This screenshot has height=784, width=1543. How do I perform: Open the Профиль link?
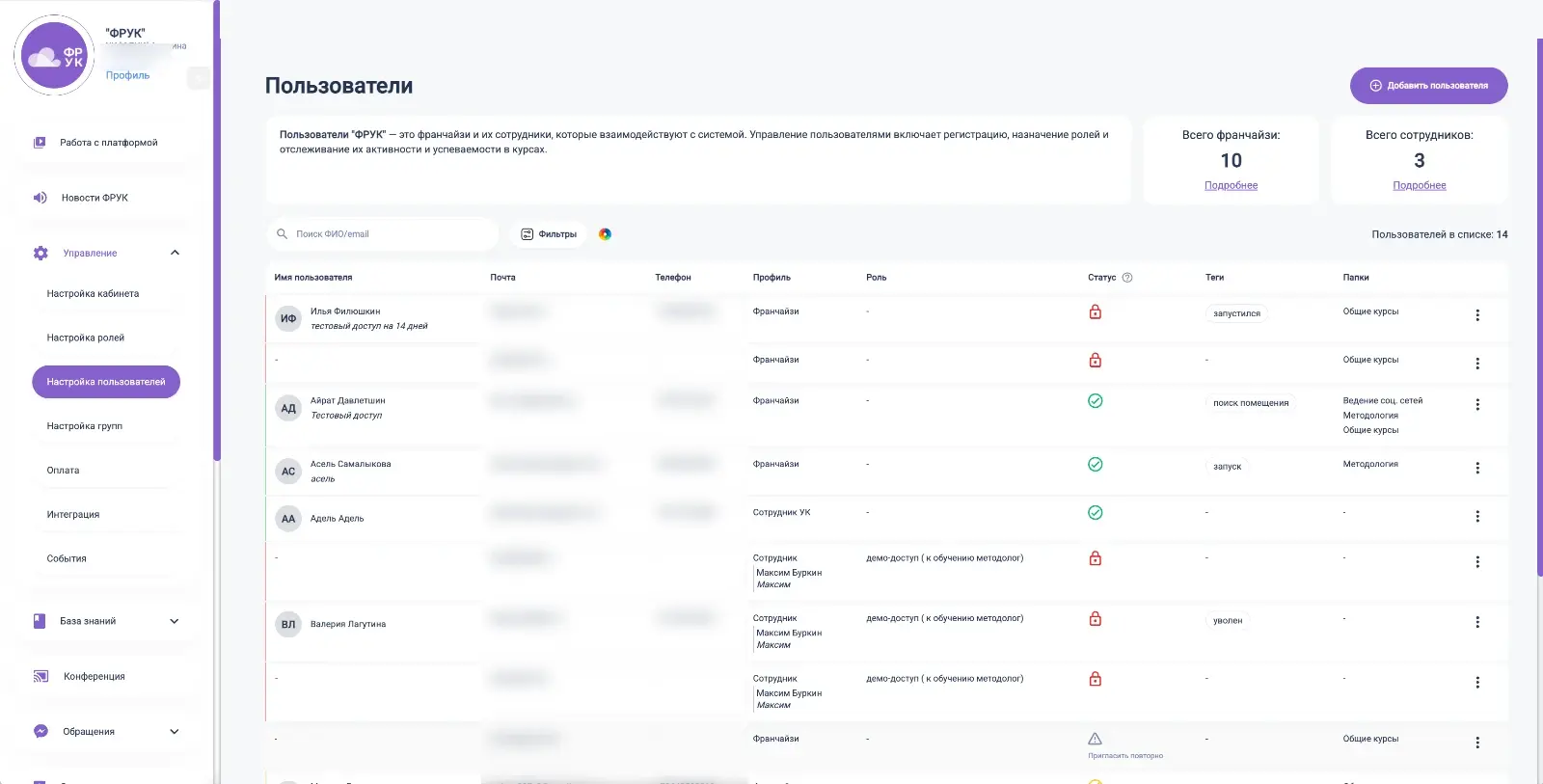[127, 75]
